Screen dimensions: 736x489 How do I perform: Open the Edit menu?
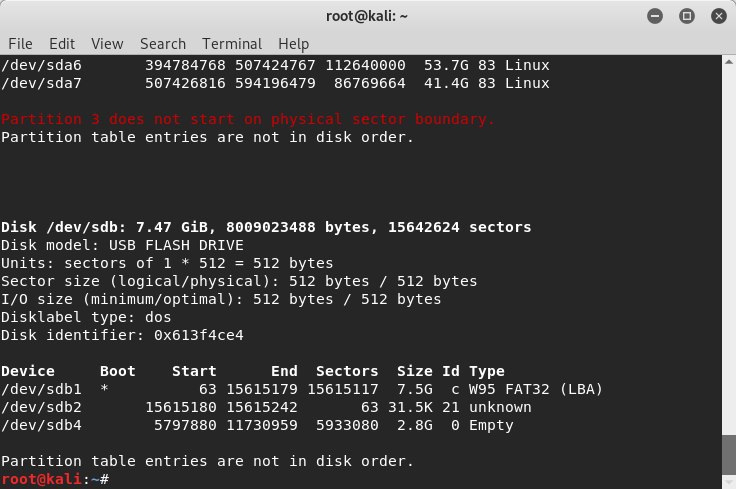(62, 44)
